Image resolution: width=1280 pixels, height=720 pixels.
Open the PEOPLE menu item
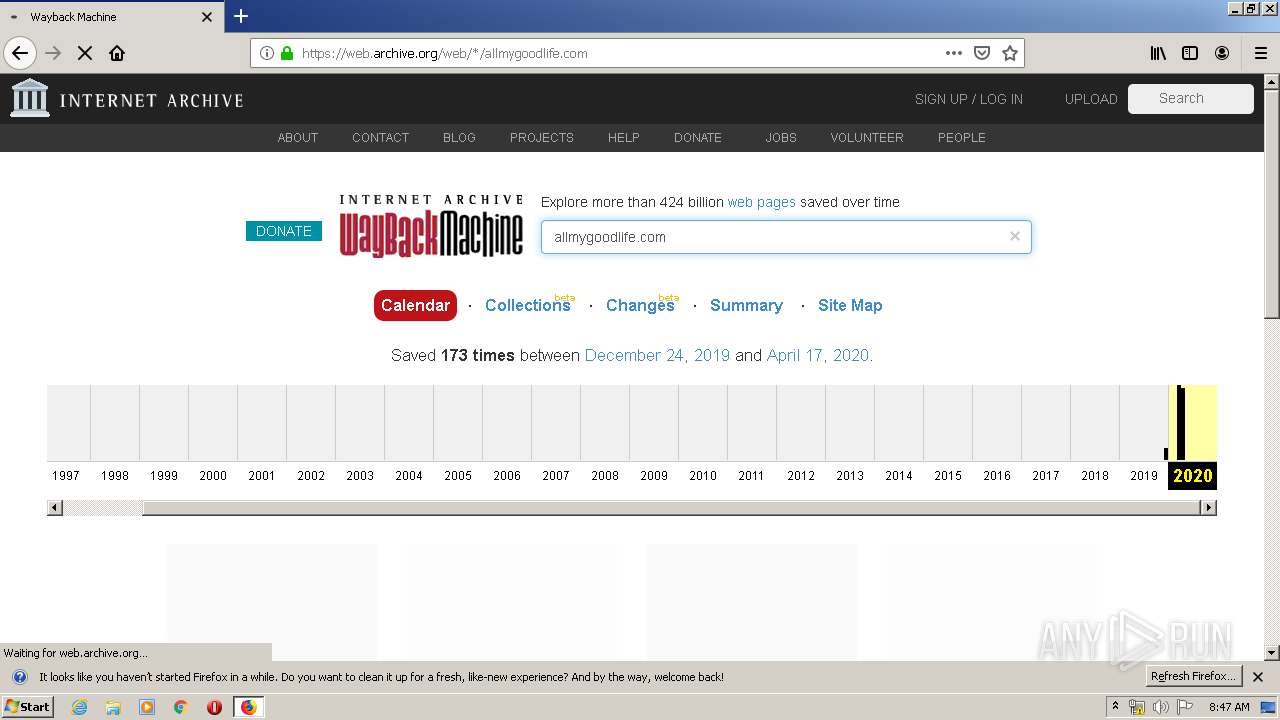(x=962, y=138)
